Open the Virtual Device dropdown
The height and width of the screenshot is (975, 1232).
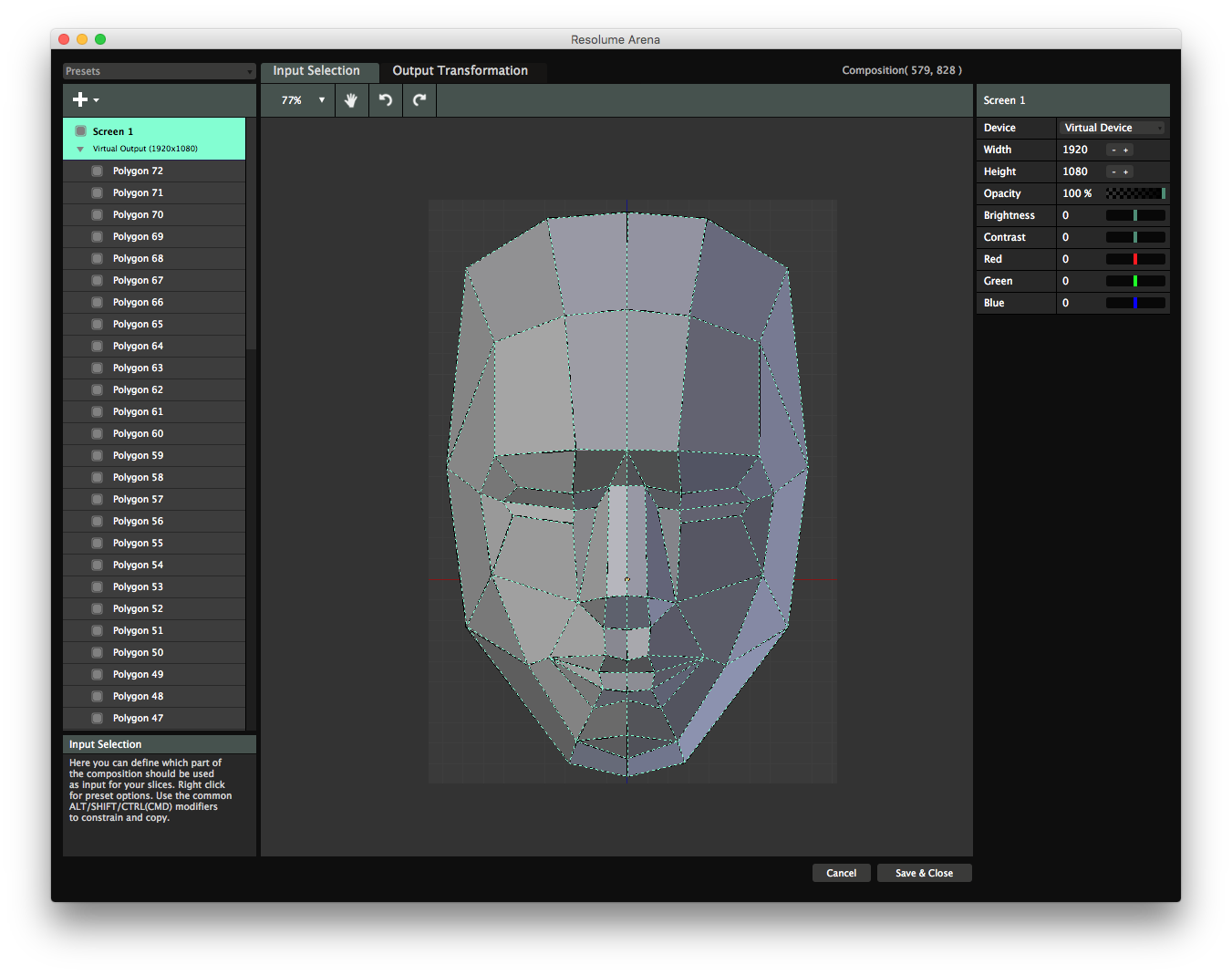pos(1113,129)
